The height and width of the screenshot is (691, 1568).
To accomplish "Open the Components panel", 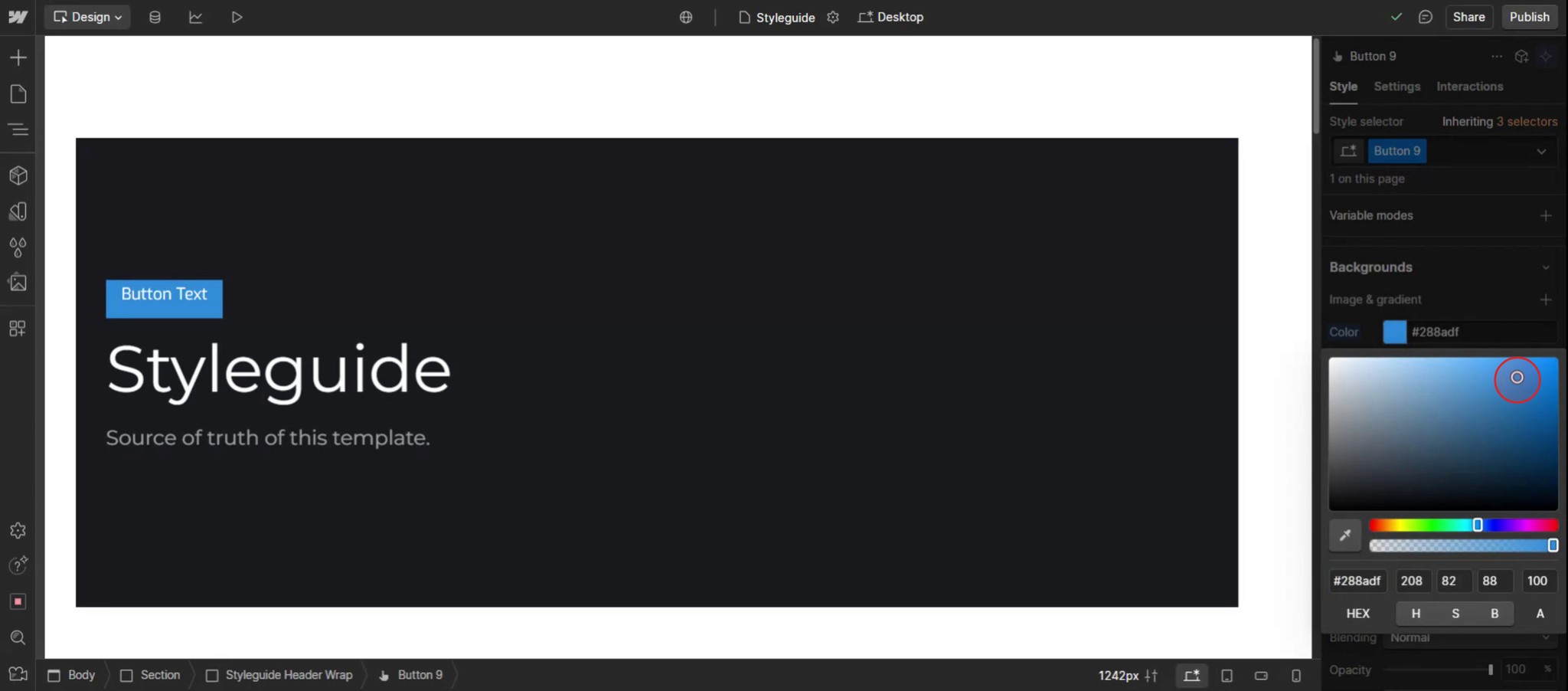I will [17, 175].
